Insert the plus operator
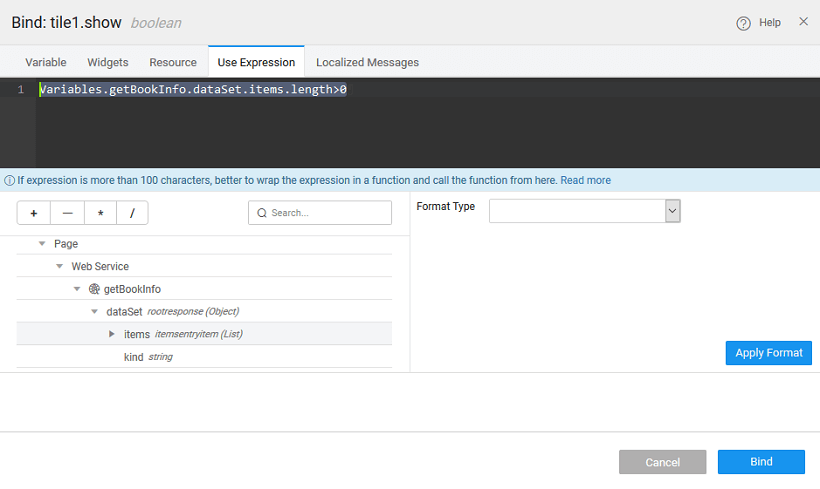The height and width of the screenshot is (489, 820). coord(33,213)
